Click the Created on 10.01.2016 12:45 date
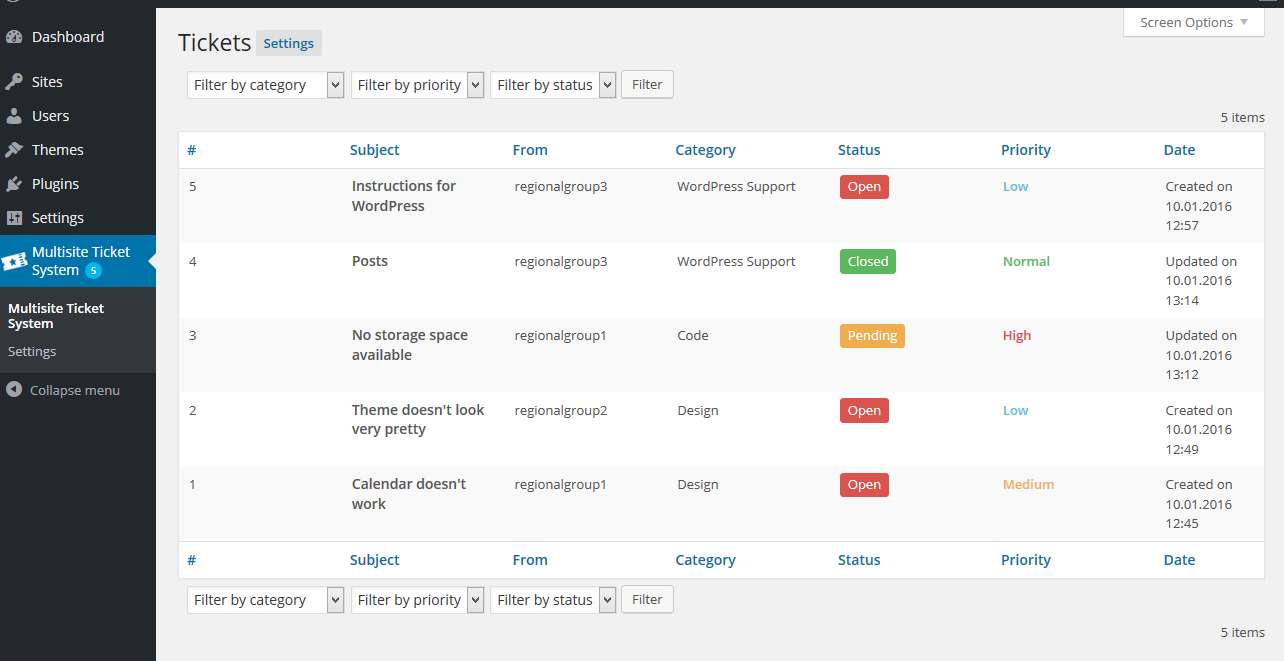1284x661 pixels. [x=1199, y=504]
